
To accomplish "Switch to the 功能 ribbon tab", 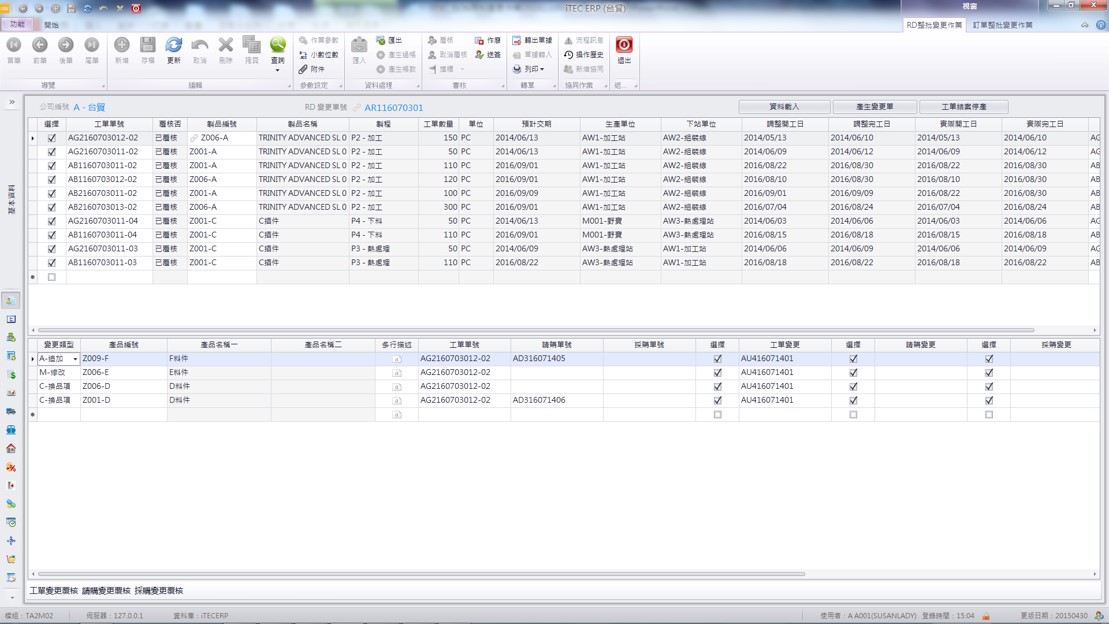I will [17, 24].
